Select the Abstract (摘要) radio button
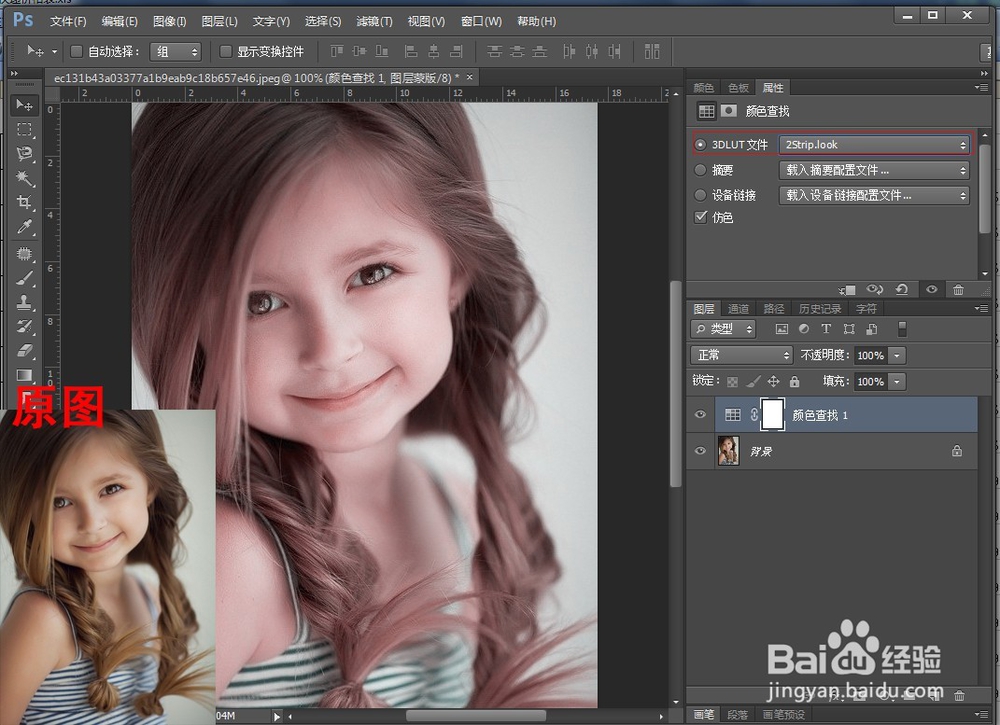The height and width of the screenshot is (725, 1000). tap(700, 170)
